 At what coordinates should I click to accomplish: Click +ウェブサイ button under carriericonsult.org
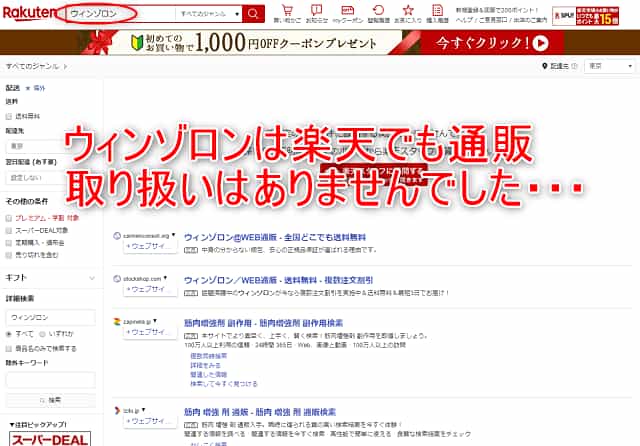(x=150, y=246)
